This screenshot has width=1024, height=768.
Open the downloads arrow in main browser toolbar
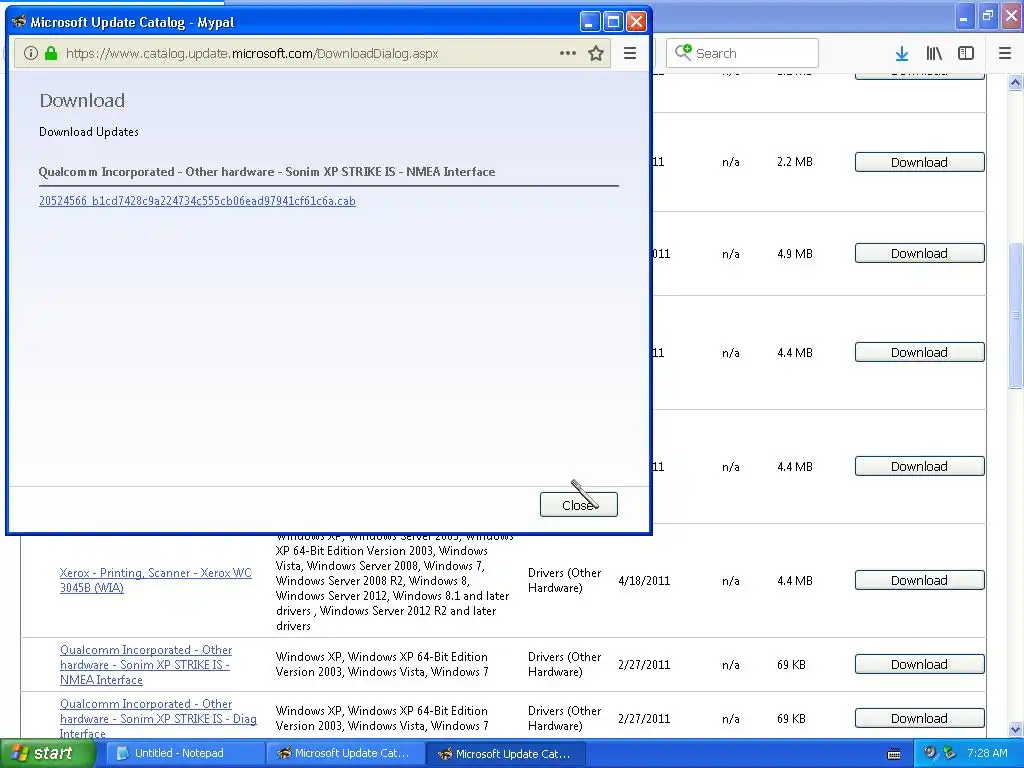click(x=902, y=54)
